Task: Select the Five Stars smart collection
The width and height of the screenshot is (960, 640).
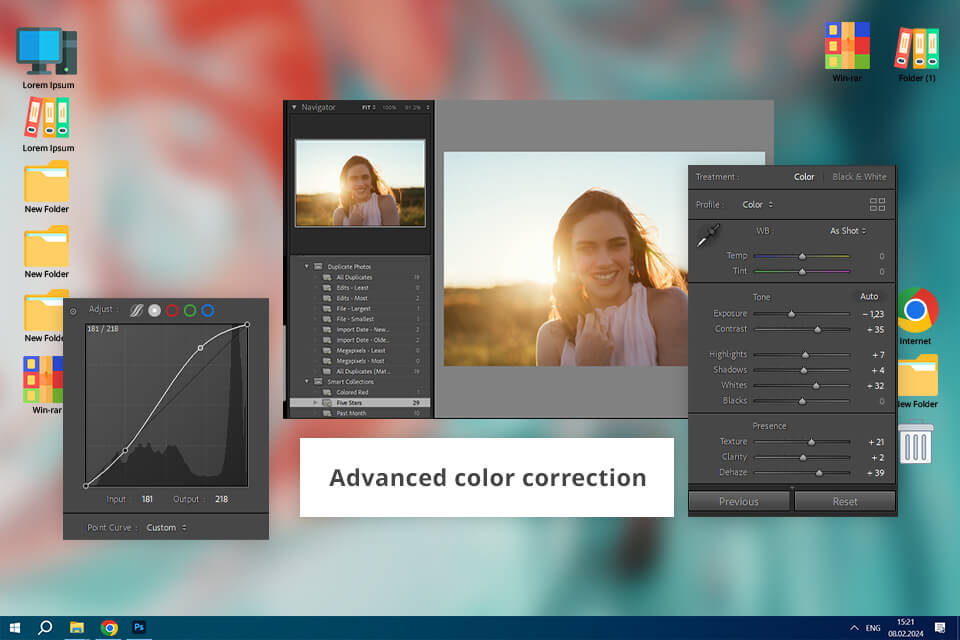Action: 351,402
